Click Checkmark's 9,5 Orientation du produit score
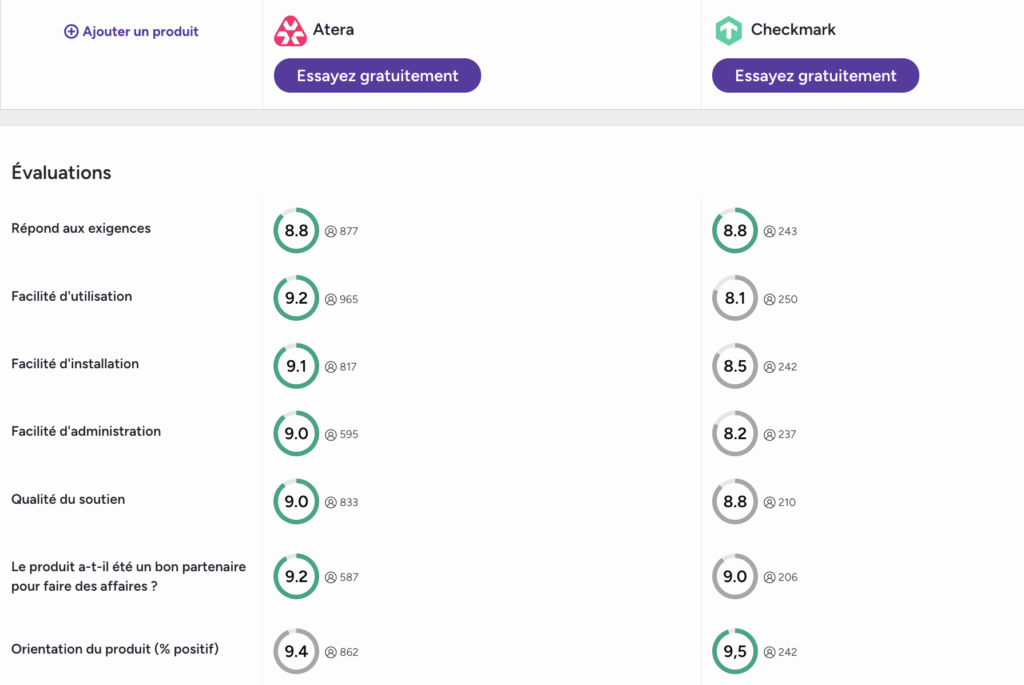The image size is (1024, 685). coord(735,651)
